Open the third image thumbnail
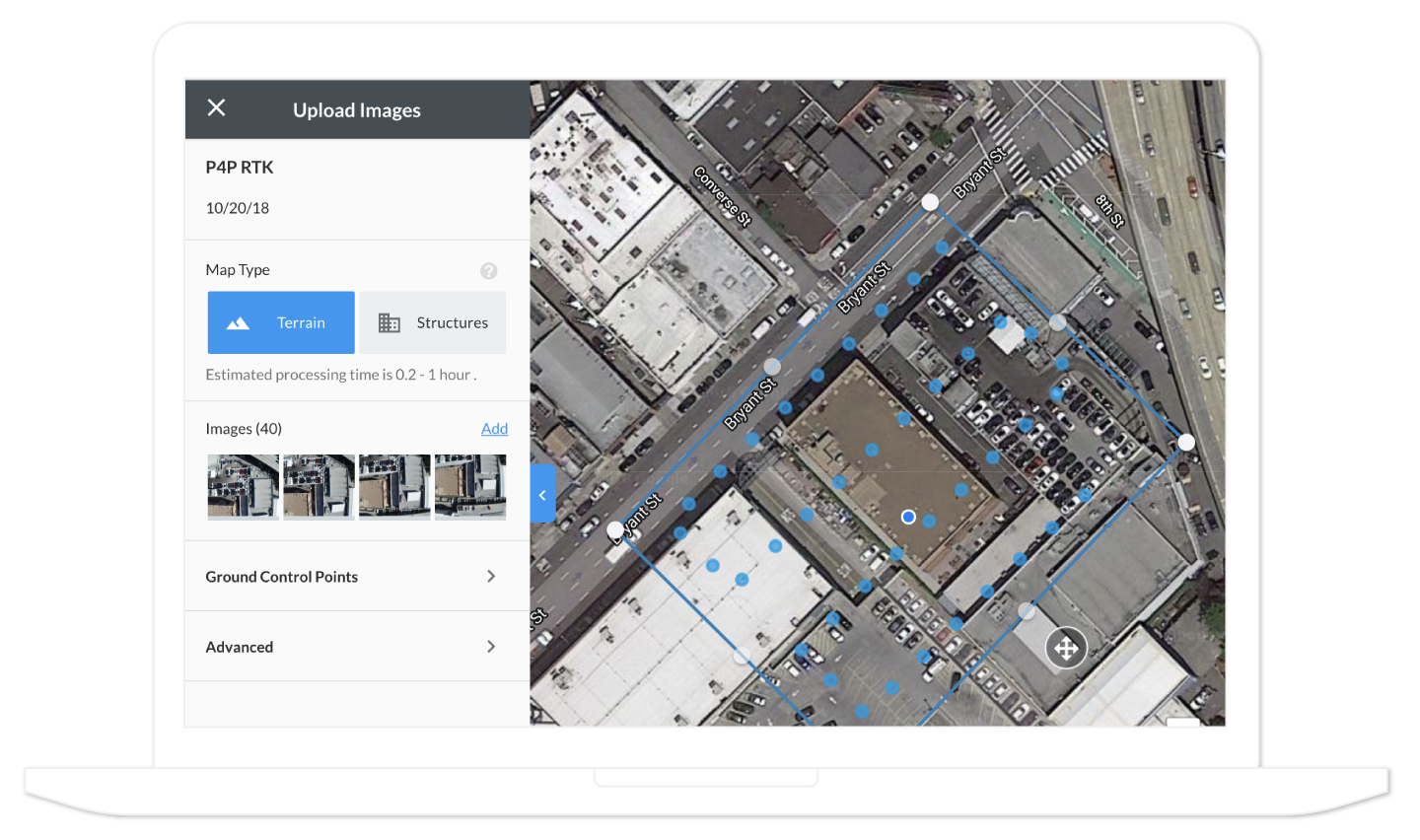This screenshot has height=840, width=1420. pos(395,486)
